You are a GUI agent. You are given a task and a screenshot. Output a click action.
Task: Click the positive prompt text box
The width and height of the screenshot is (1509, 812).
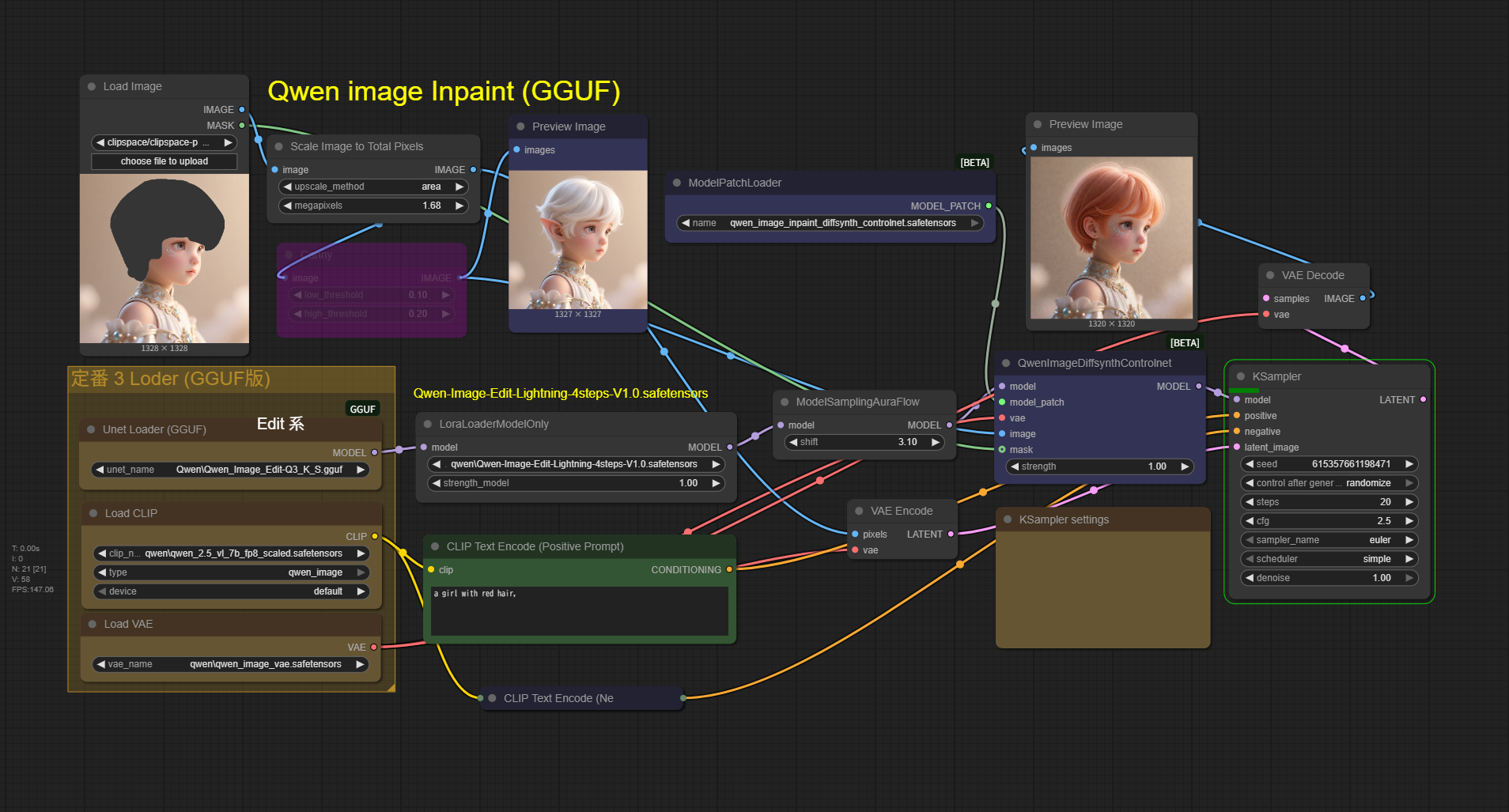579,610
